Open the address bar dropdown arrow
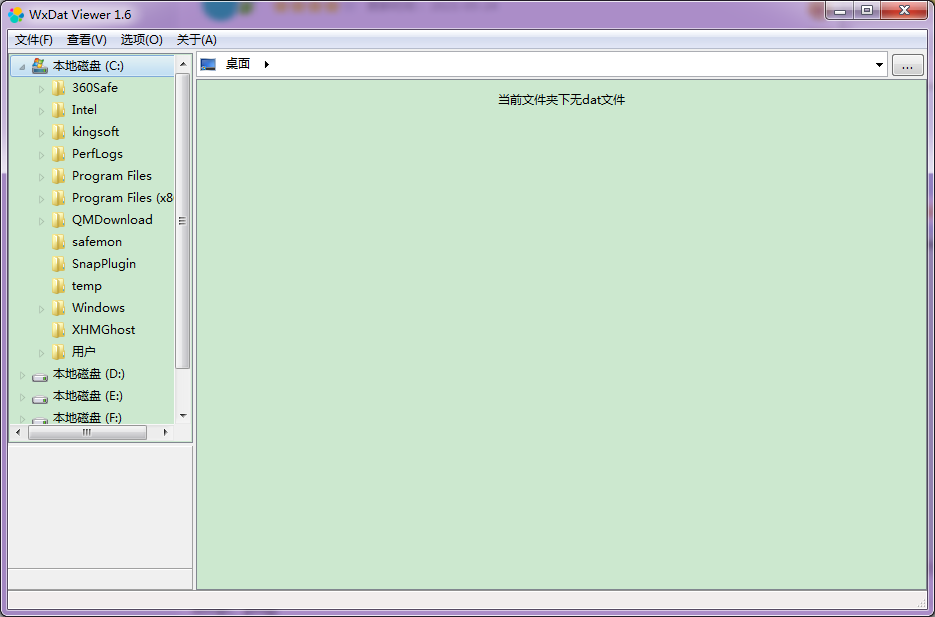The width and height of the screenshot is (935, 617). [x=879, y=63]
